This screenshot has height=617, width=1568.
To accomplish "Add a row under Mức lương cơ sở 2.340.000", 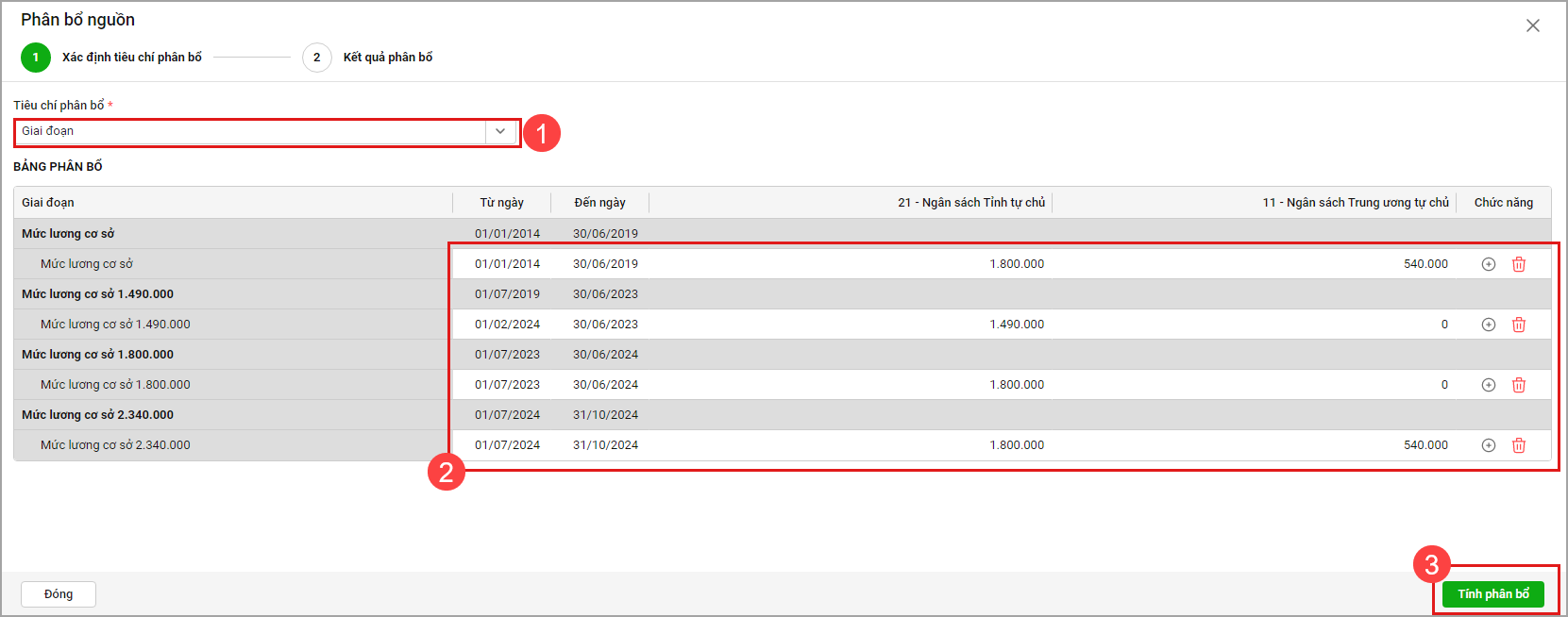I will point(1488,445).
